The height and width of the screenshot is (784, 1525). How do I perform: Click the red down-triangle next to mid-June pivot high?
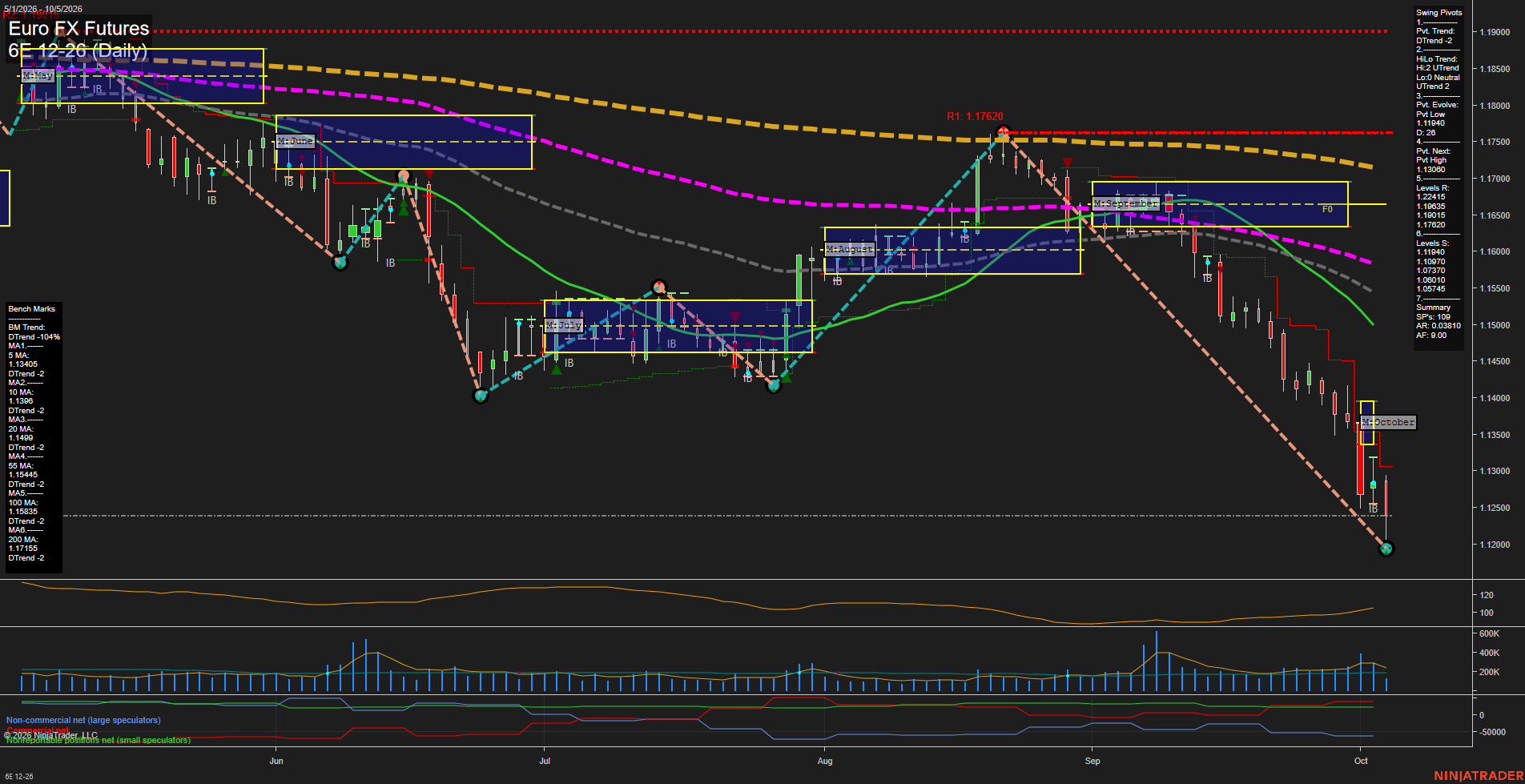(x=429, y=175)
